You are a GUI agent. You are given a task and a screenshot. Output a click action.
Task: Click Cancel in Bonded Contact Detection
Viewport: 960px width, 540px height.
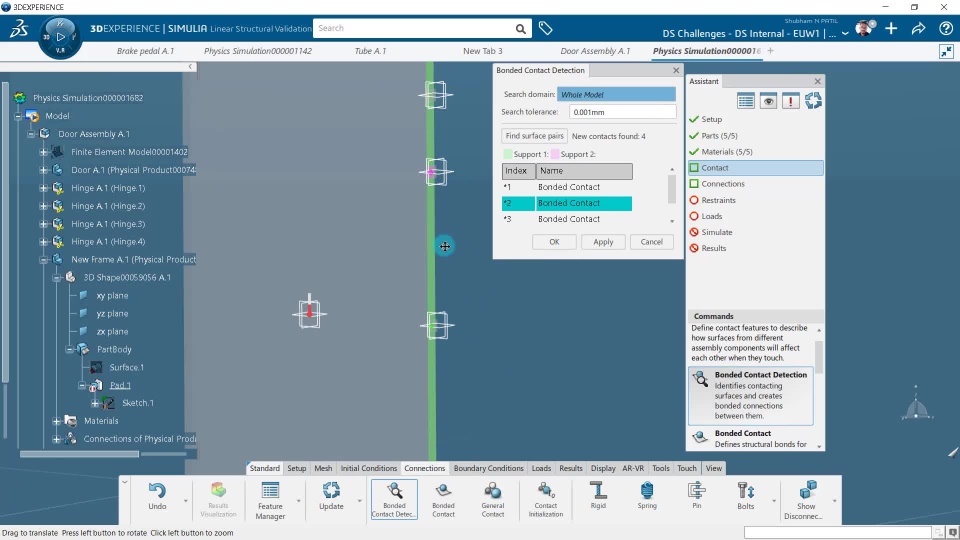(x=651, y=242)
